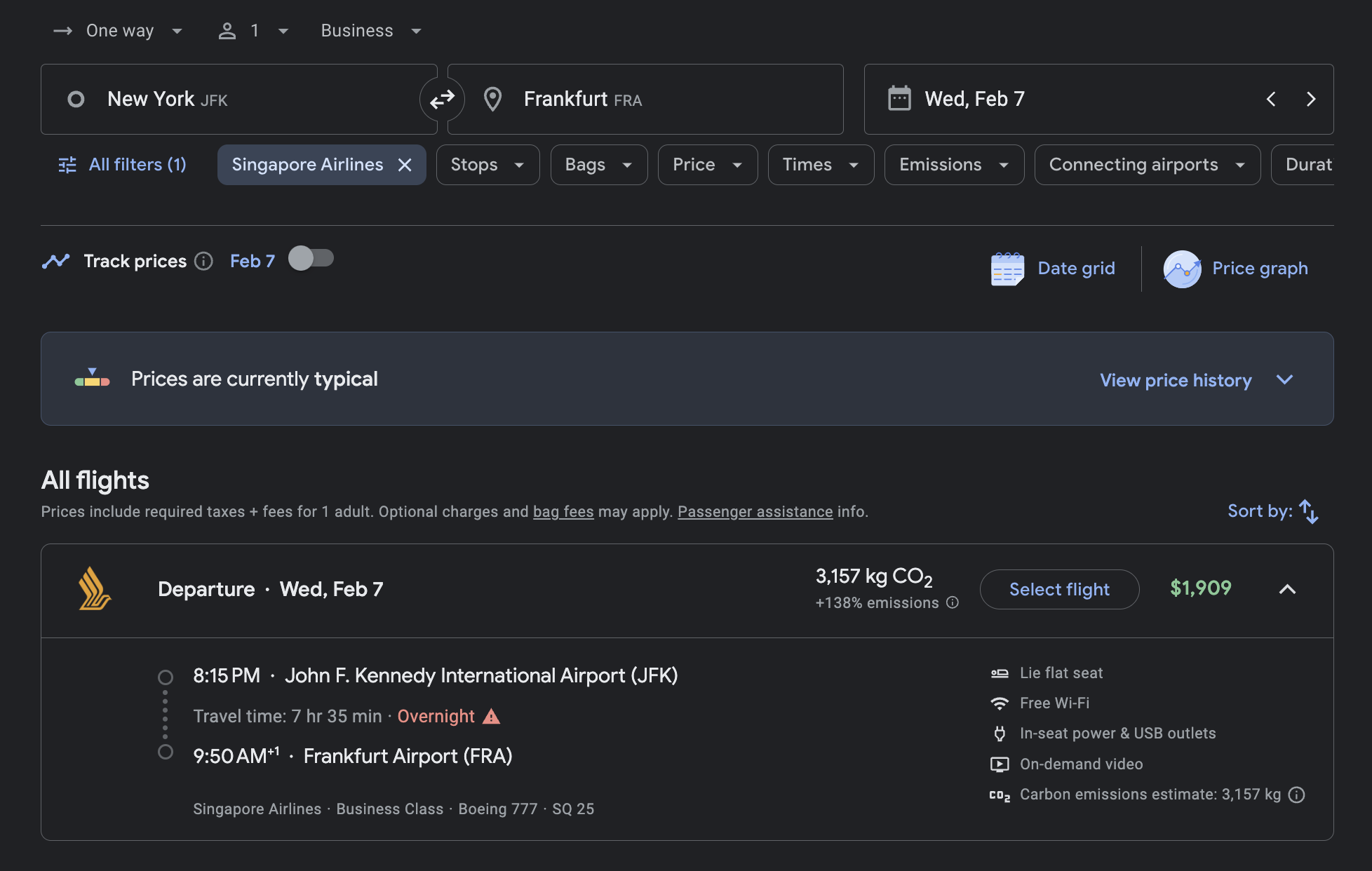Click the CO2 carbon emissions icon
The width and height of the screenshot is (1372, 871).
point(1000,795)
